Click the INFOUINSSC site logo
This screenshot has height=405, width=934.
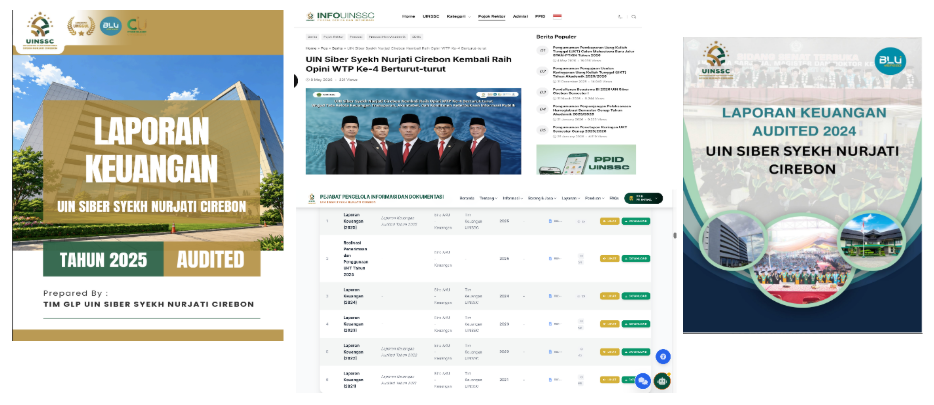point(341,17)
